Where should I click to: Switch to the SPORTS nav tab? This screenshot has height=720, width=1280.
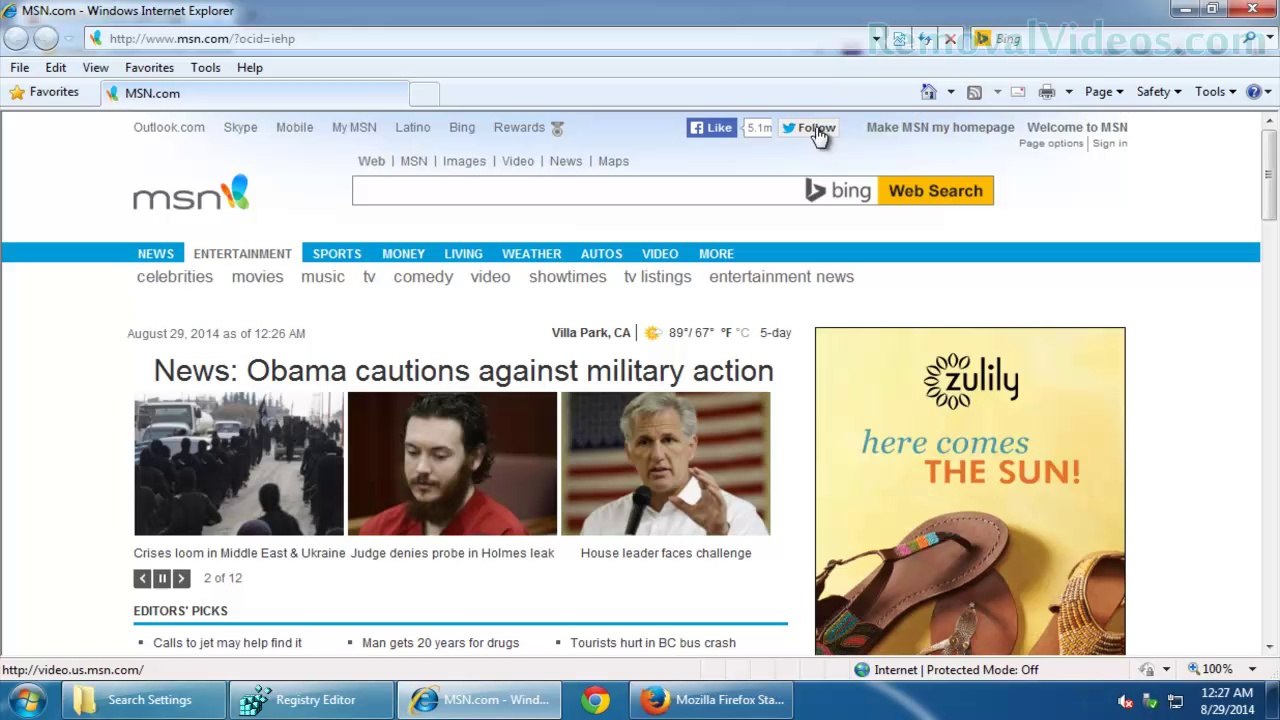tap(337, 254)
